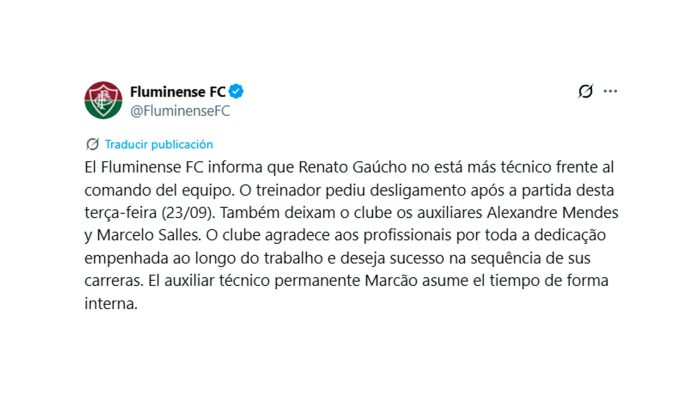This screenshot has height=409, width=696.
Task: Open the three-dot more options menu
Action: 610,91
